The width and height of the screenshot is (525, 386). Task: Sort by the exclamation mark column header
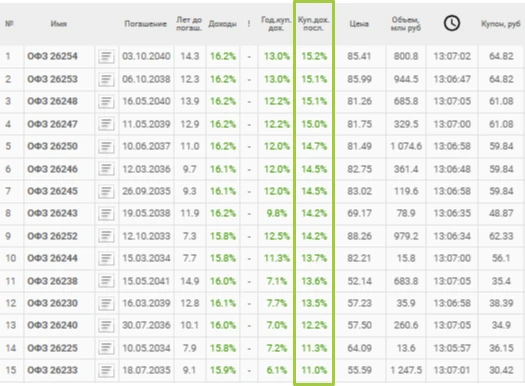tap(249, 24)
